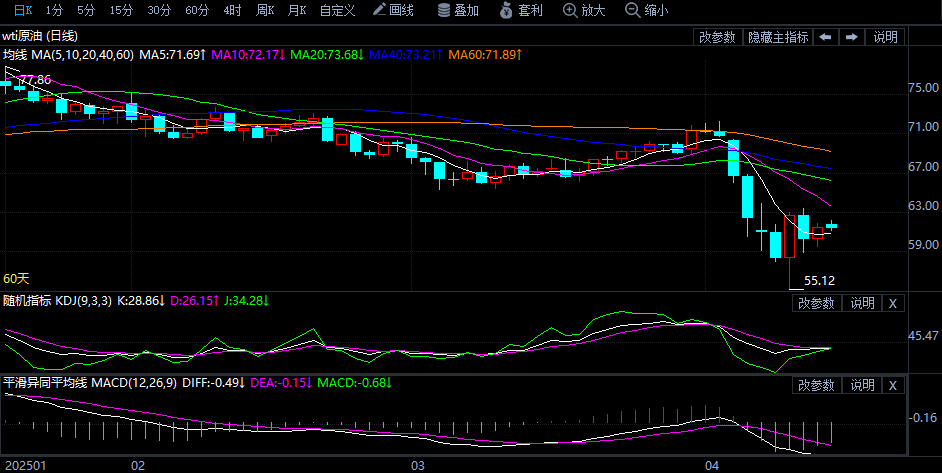This screenshot has width=942, height=473.
Task: Click the 55.12 low price marker
Action: coord(819,281)
